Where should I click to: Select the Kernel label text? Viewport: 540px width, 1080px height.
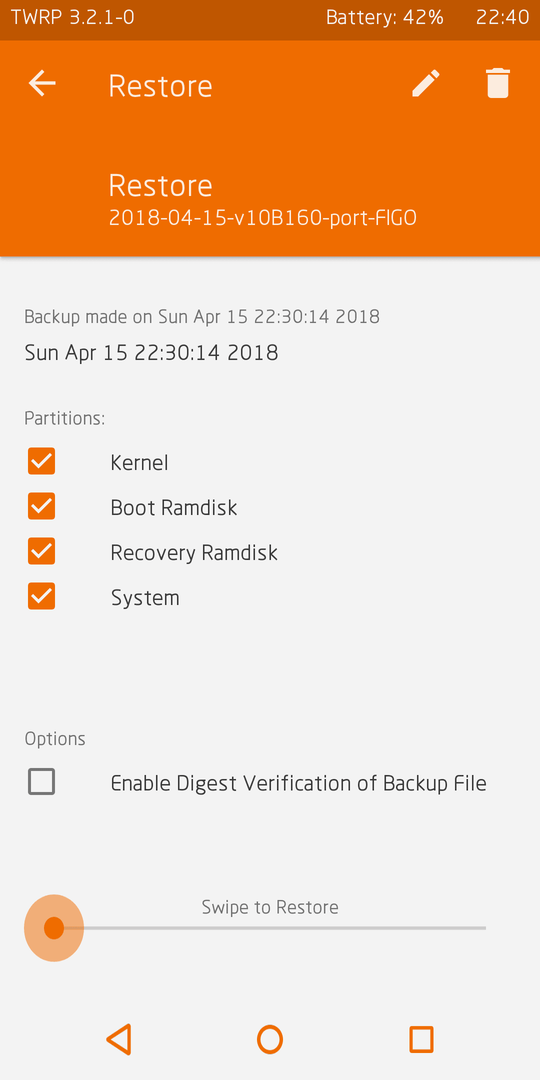pyautogui.click(x=139, y=462)
